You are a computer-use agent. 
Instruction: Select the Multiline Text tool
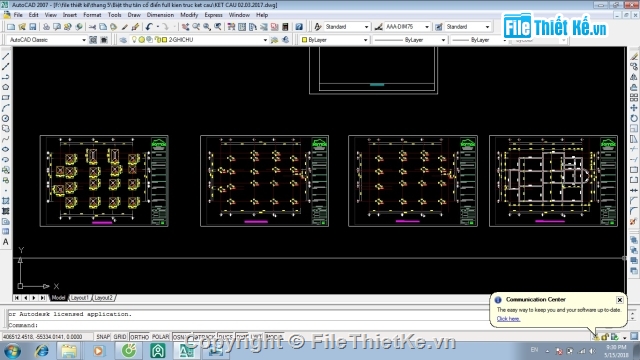tap(6, 242)
